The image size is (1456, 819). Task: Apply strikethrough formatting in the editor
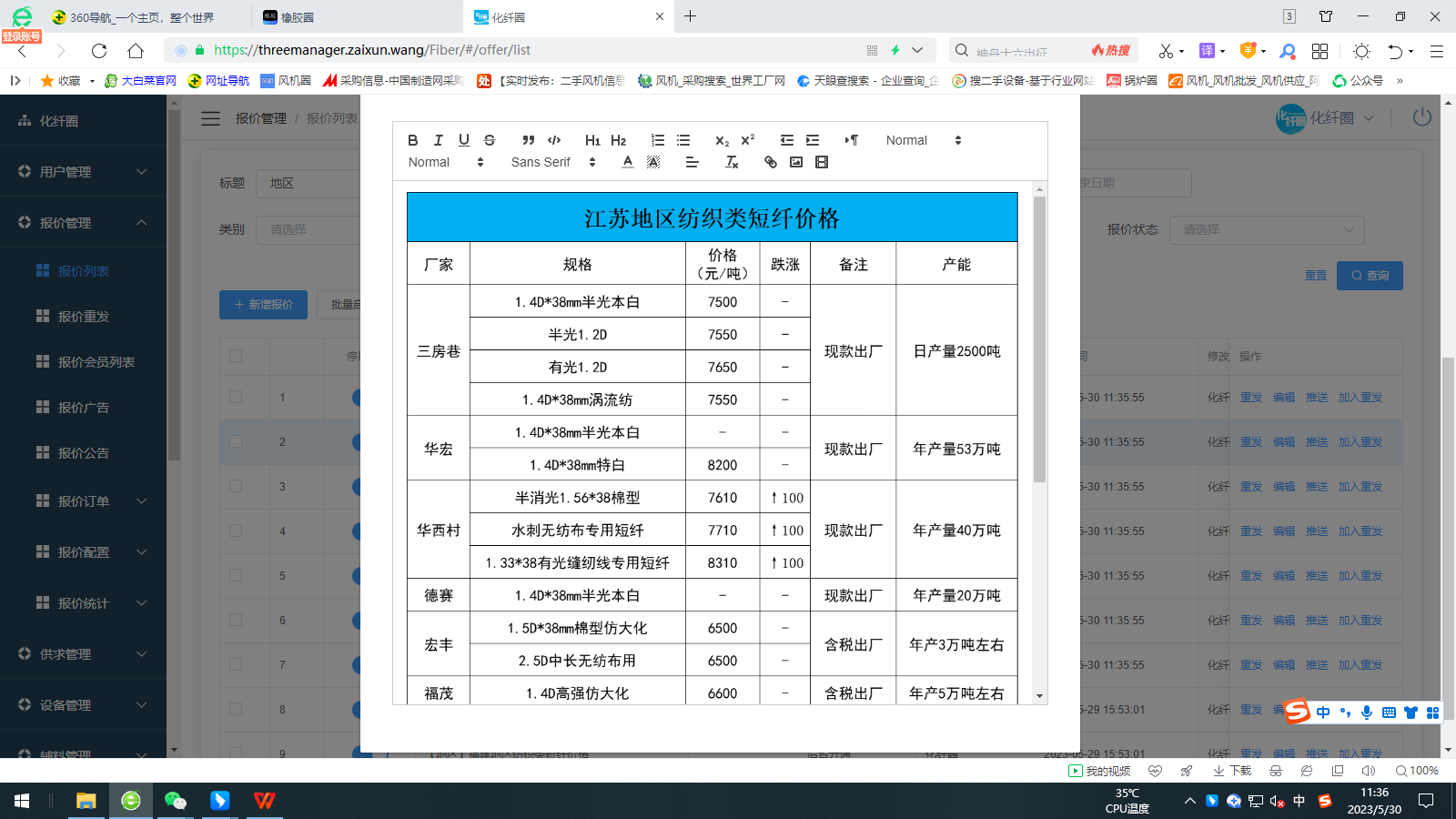tap(490, 140)
